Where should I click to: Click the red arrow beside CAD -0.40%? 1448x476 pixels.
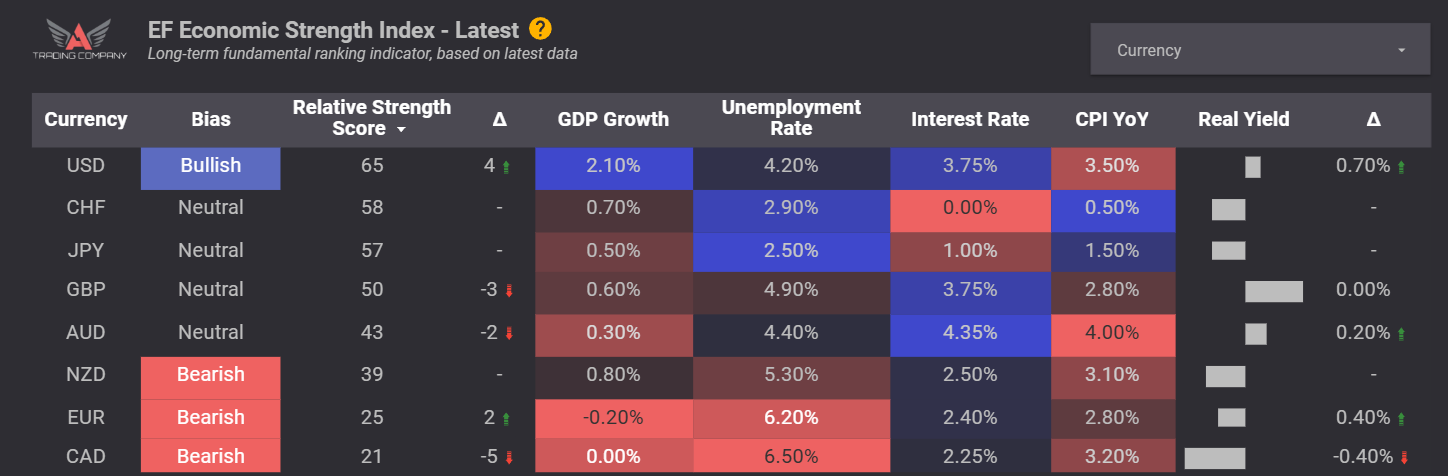(1404, 457)
